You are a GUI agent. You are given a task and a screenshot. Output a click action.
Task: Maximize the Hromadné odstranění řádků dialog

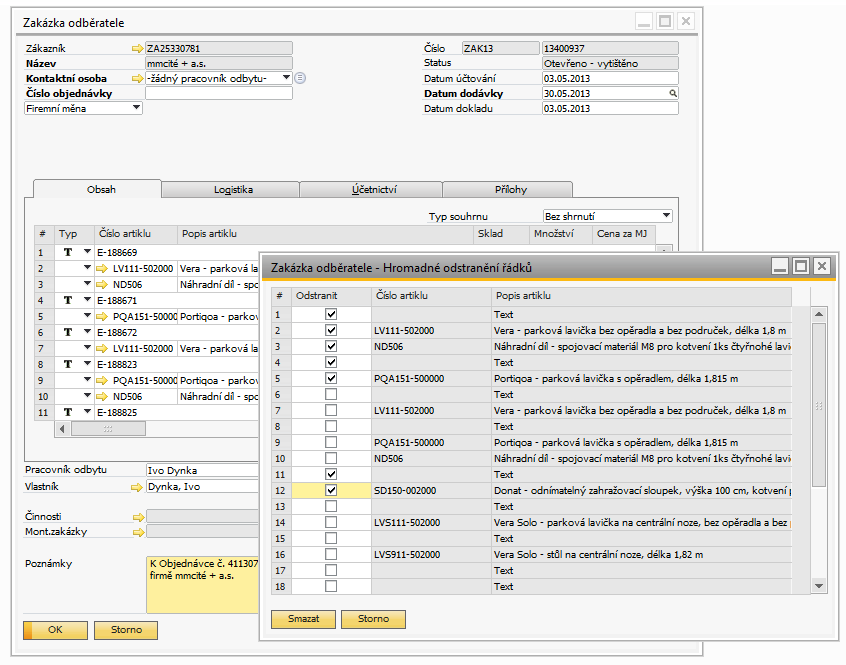801,266
